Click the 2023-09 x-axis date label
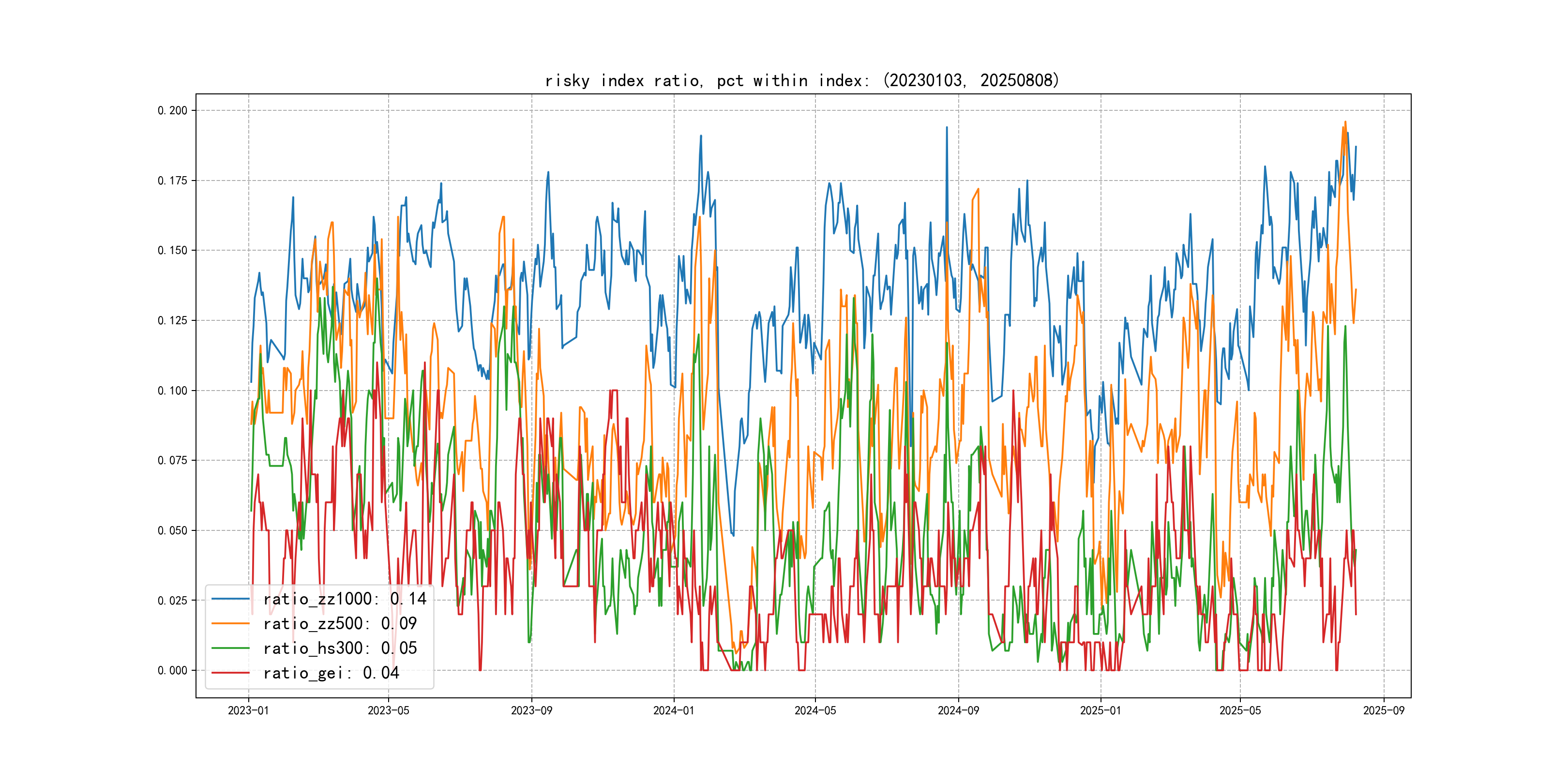 click(531, 710)
